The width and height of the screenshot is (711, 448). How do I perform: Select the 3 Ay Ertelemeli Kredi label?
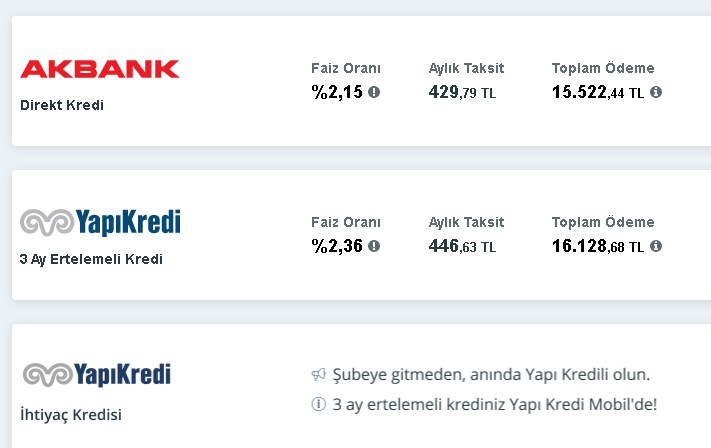91,259
